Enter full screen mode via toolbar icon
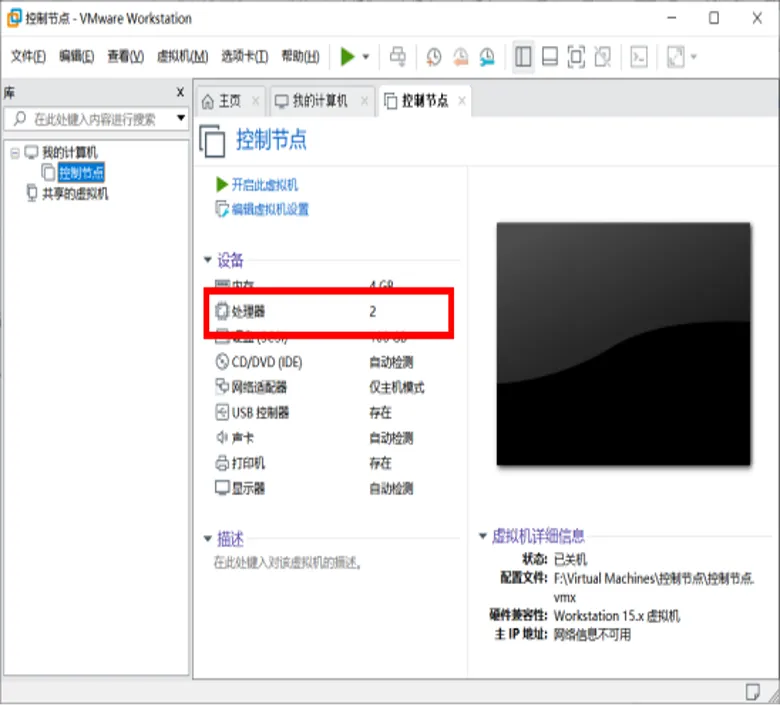 [x=576, y=57]
